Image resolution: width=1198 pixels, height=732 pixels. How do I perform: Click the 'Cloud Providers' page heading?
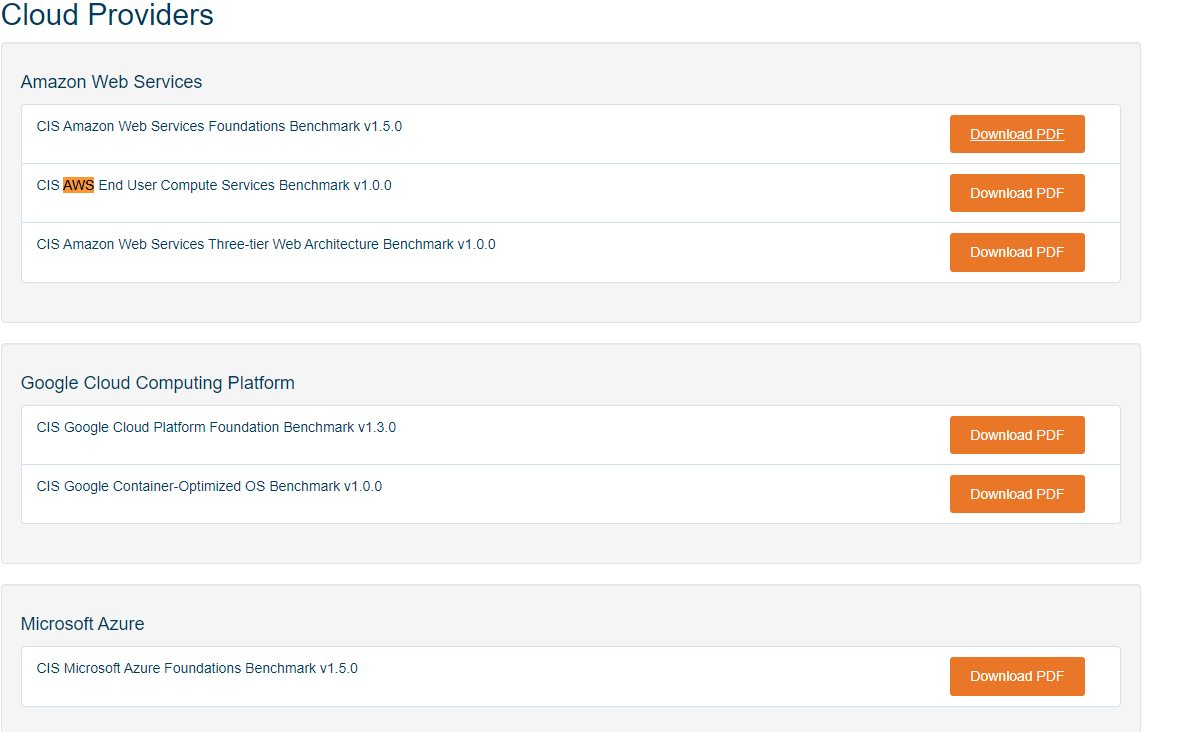pyautogui.click(x=107, y=15)
